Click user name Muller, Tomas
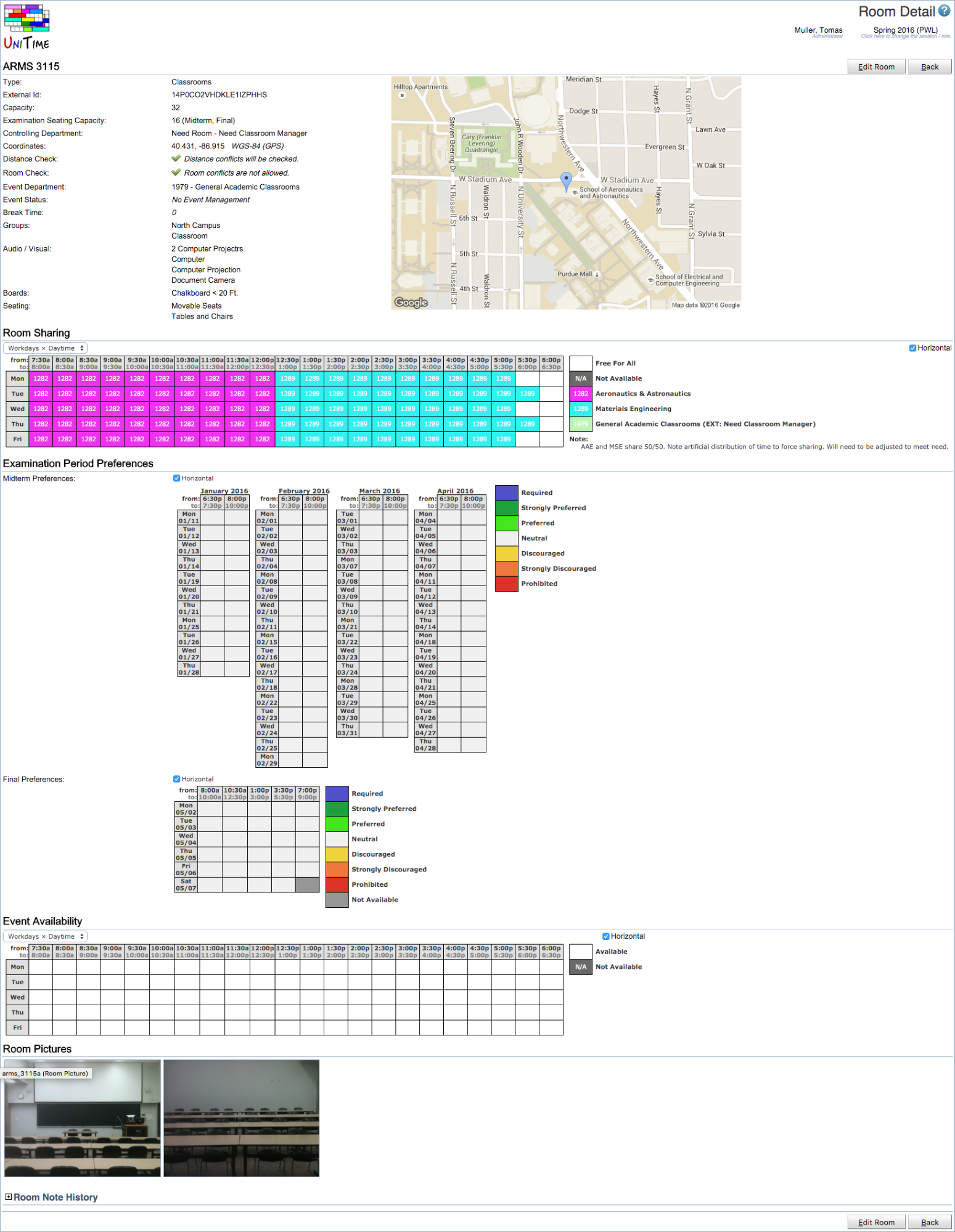This screenshot has height=1232, width=955. pos(818,30)
